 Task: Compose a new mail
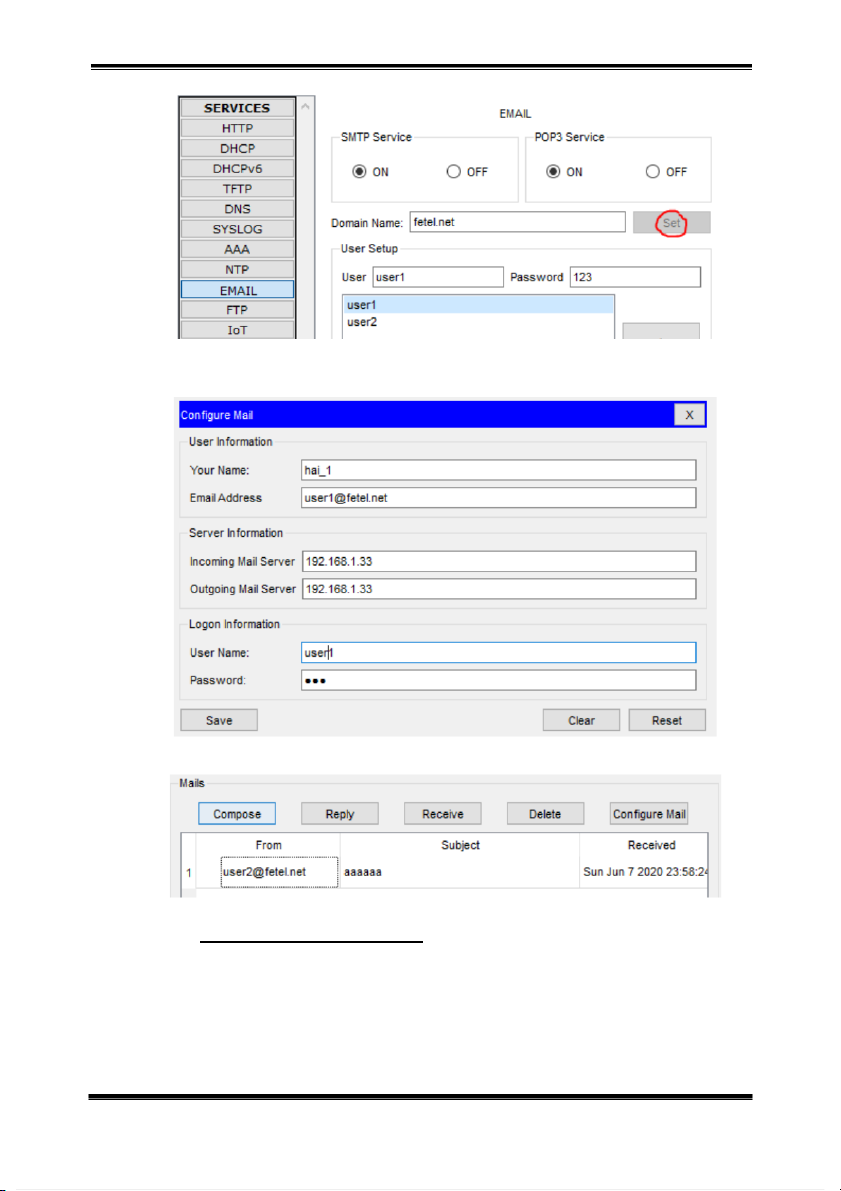(x=237, y=813)
